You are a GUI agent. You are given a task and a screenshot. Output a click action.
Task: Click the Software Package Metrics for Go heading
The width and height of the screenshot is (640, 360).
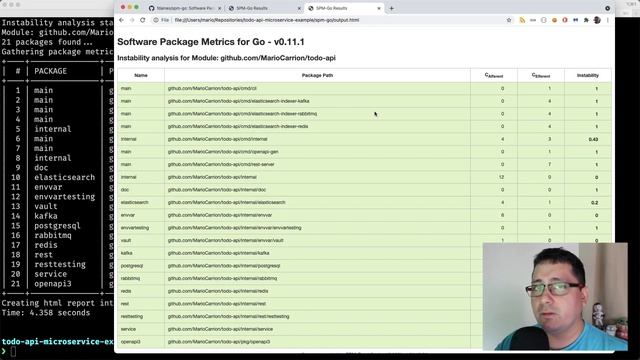point(211,42)
